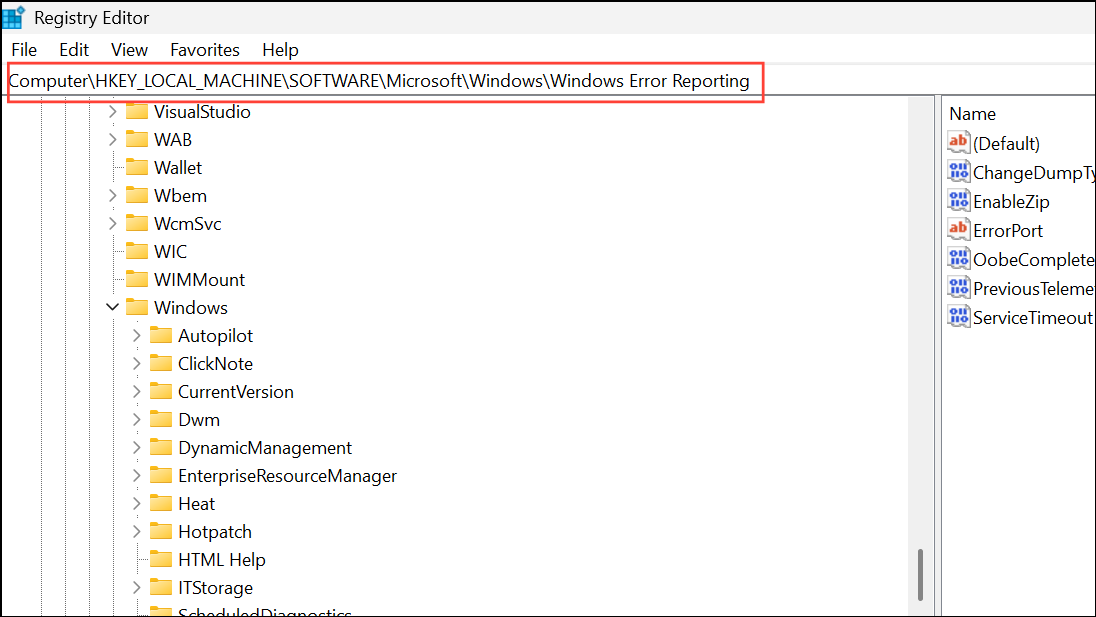The image size is (1096, 617).
Task: Select the Hotpatch folder icon
Action: tap(161, 531)
